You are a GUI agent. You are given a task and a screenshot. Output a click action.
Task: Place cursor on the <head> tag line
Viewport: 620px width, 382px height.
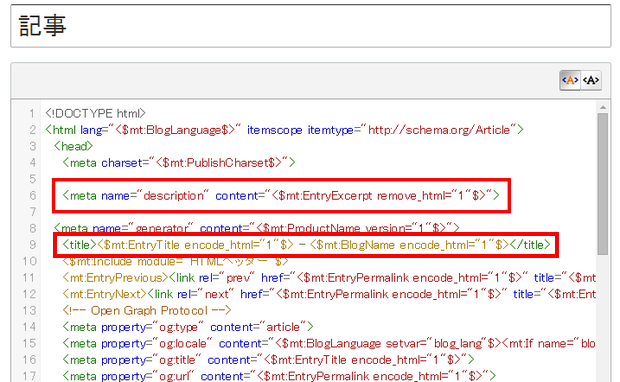pyautogui.click(x=74, y=146)
